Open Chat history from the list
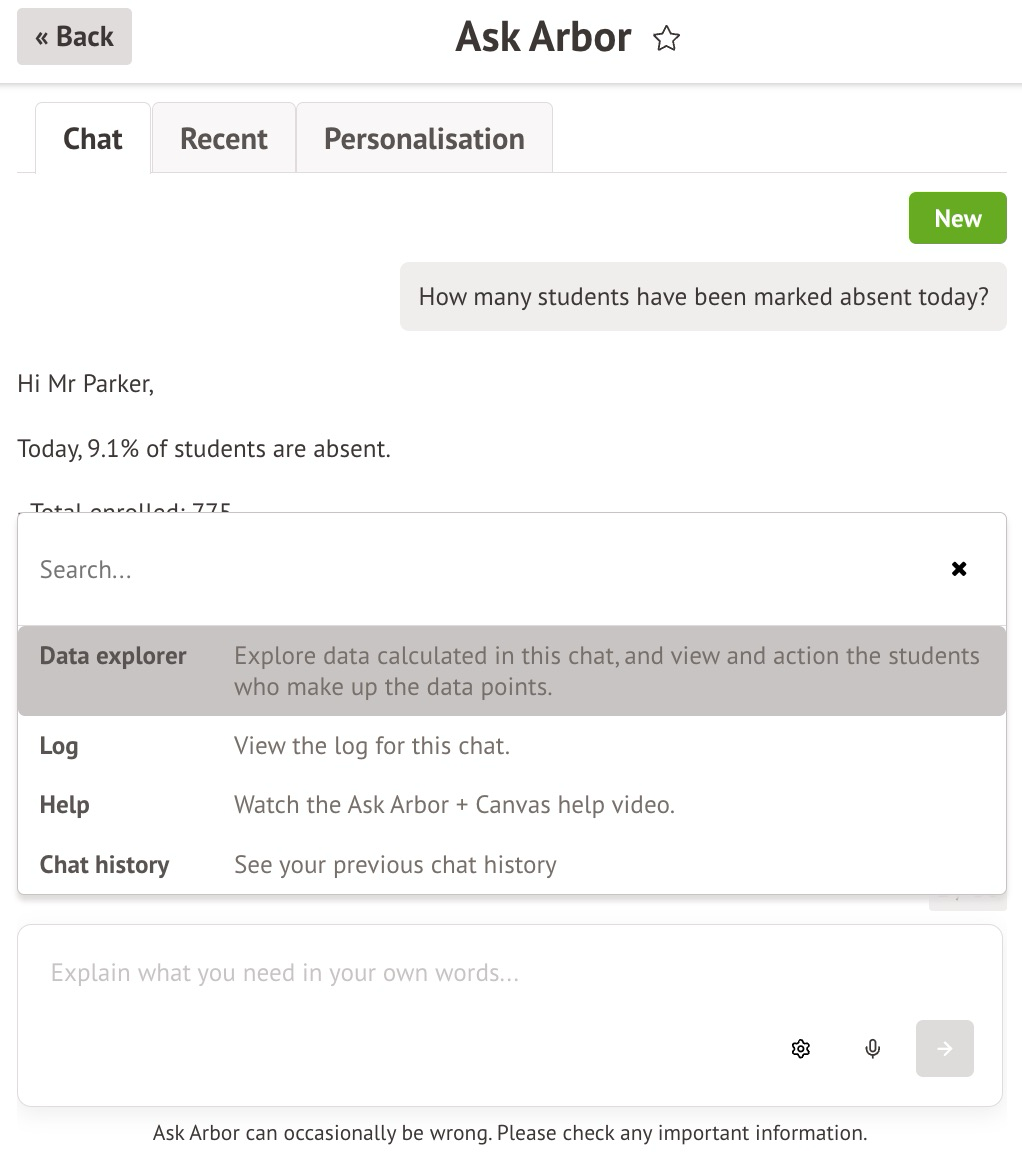 (x=104, y=865)
